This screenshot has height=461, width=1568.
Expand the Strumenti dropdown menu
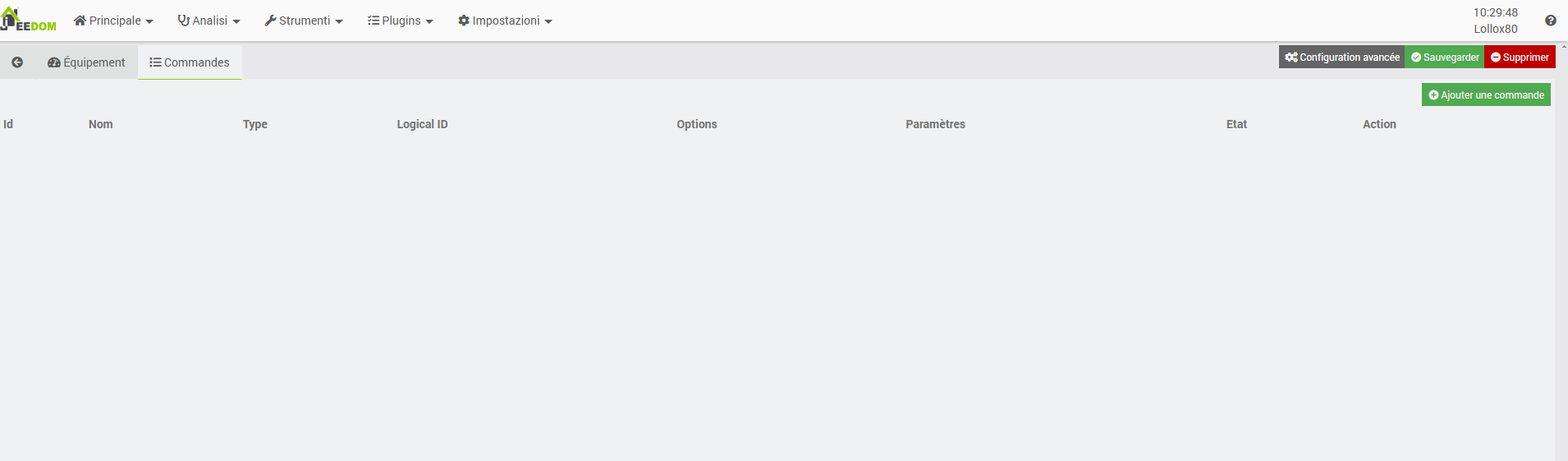point(303,21)
